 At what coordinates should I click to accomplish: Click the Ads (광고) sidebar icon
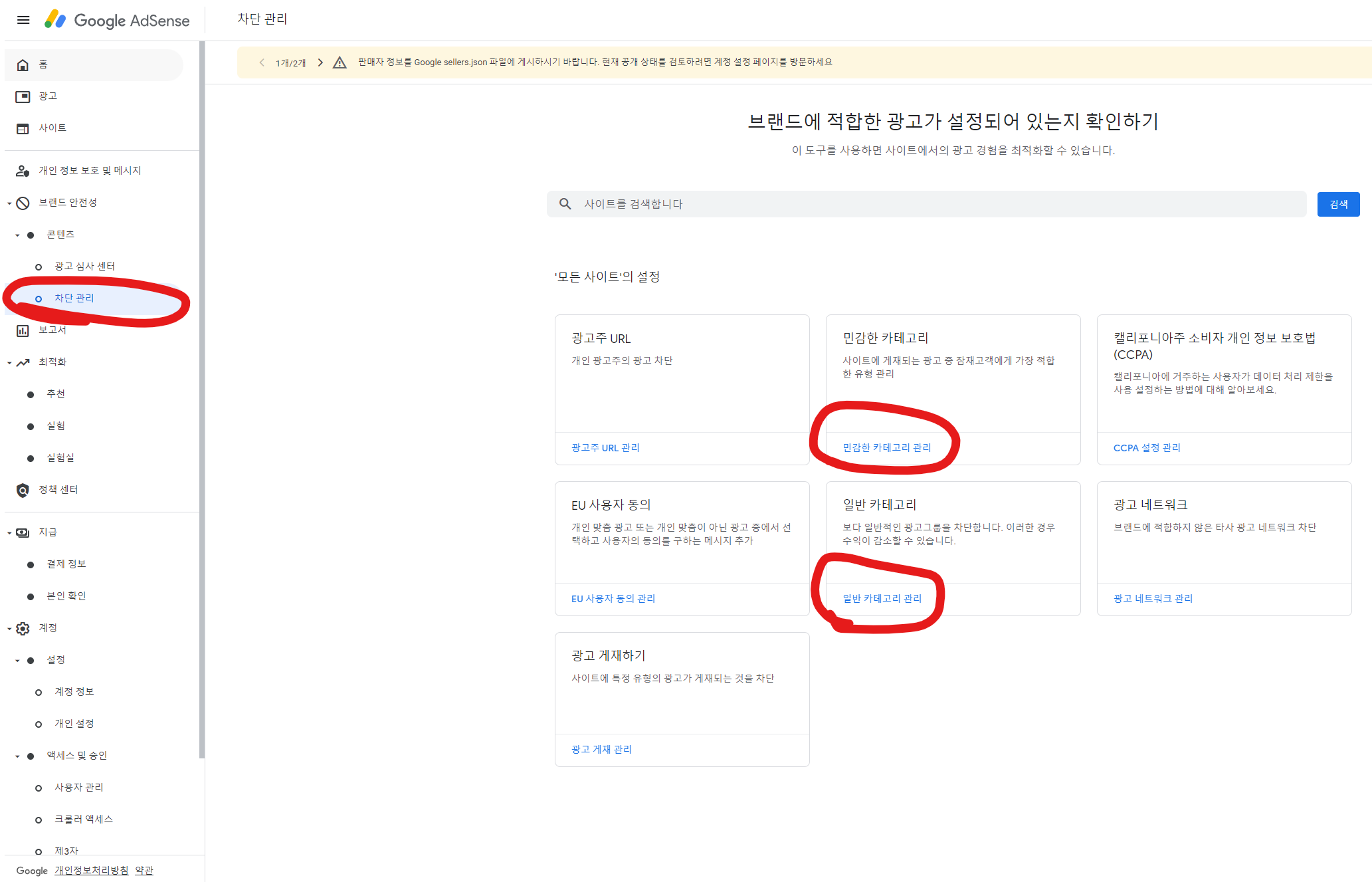pyautogui.click(x=23, y=96)
